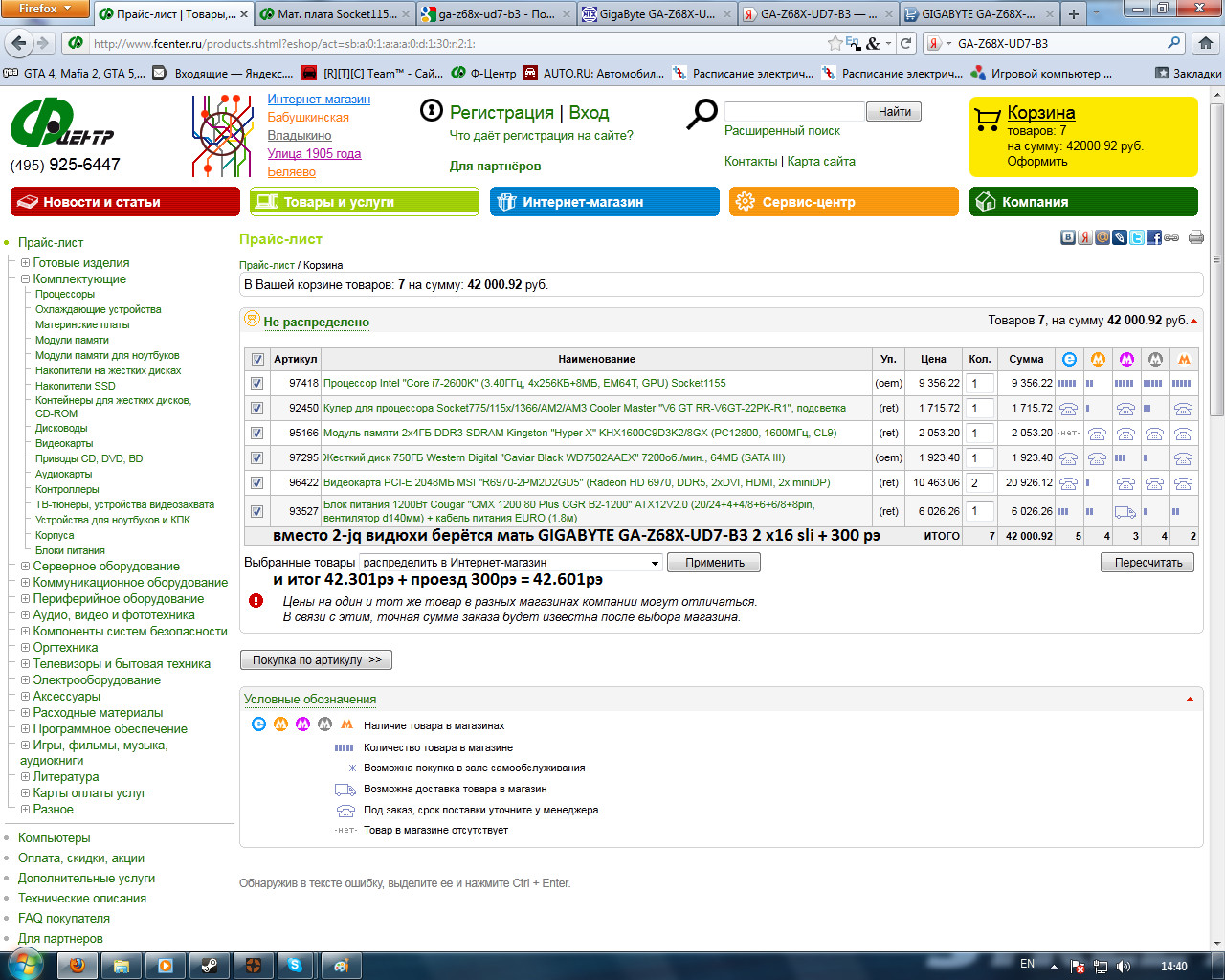Collapse the Условные обозначения legend section
The width and height of the screenshot is (1225, 980).
point(1190,699)
